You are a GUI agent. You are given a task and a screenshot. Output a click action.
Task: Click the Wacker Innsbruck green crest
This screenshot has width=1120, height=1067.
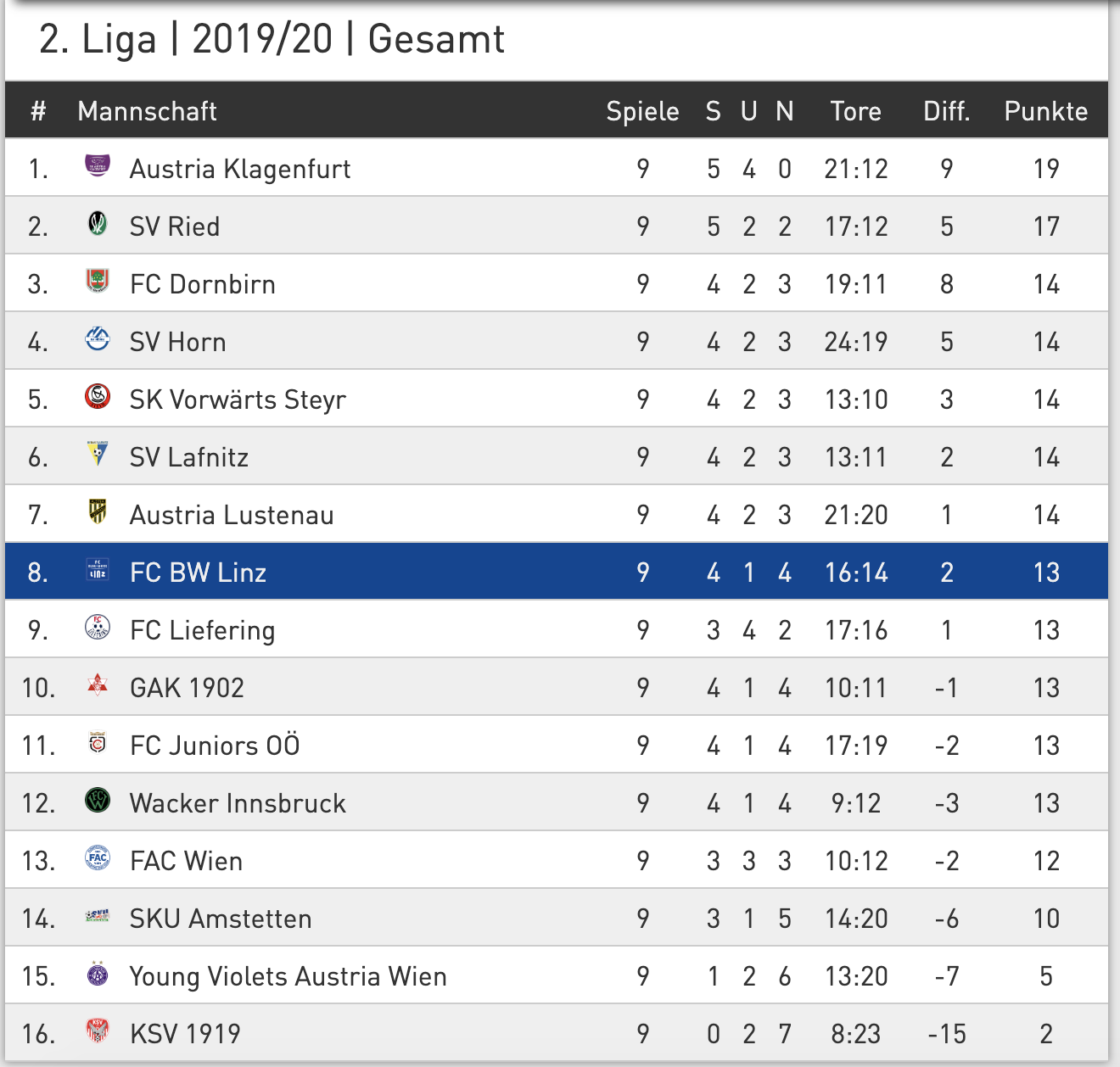click(x=98, y=800)
